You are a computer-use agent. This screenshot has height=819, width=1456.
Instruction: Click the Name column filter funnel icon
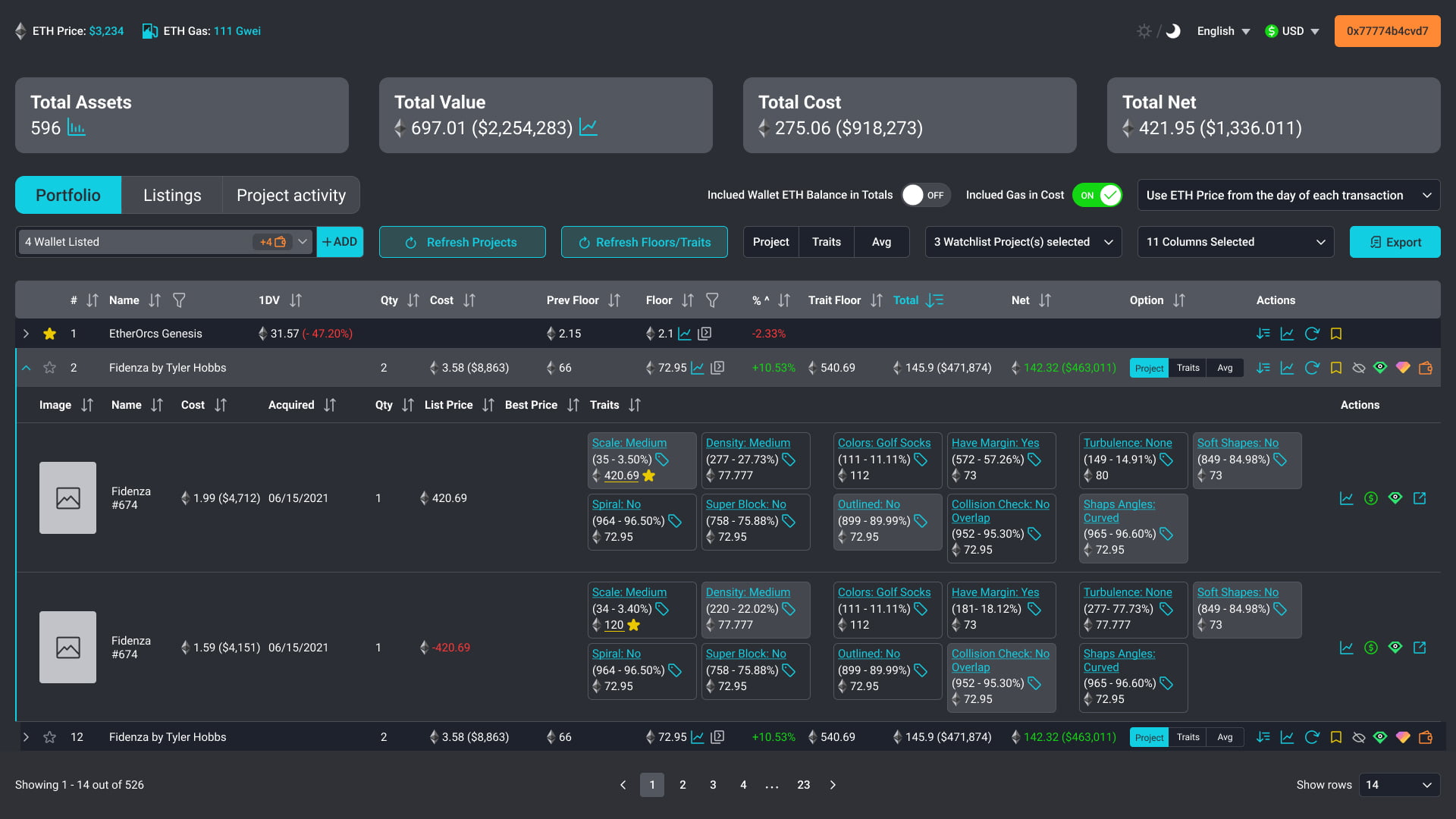(x=179, y=300)
